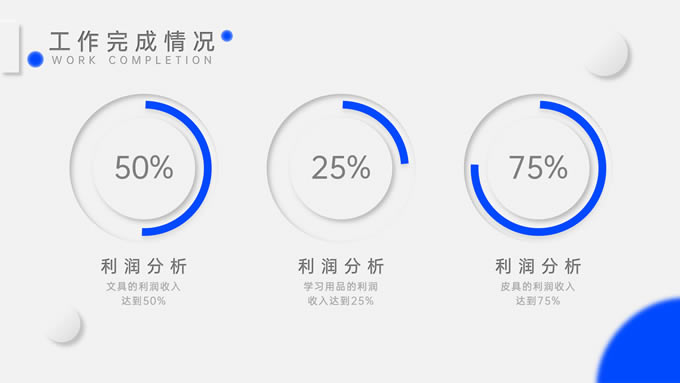The image size is (680, 383).
Task: Select the 学习用品的利润 description text
Action: point(341,287)
